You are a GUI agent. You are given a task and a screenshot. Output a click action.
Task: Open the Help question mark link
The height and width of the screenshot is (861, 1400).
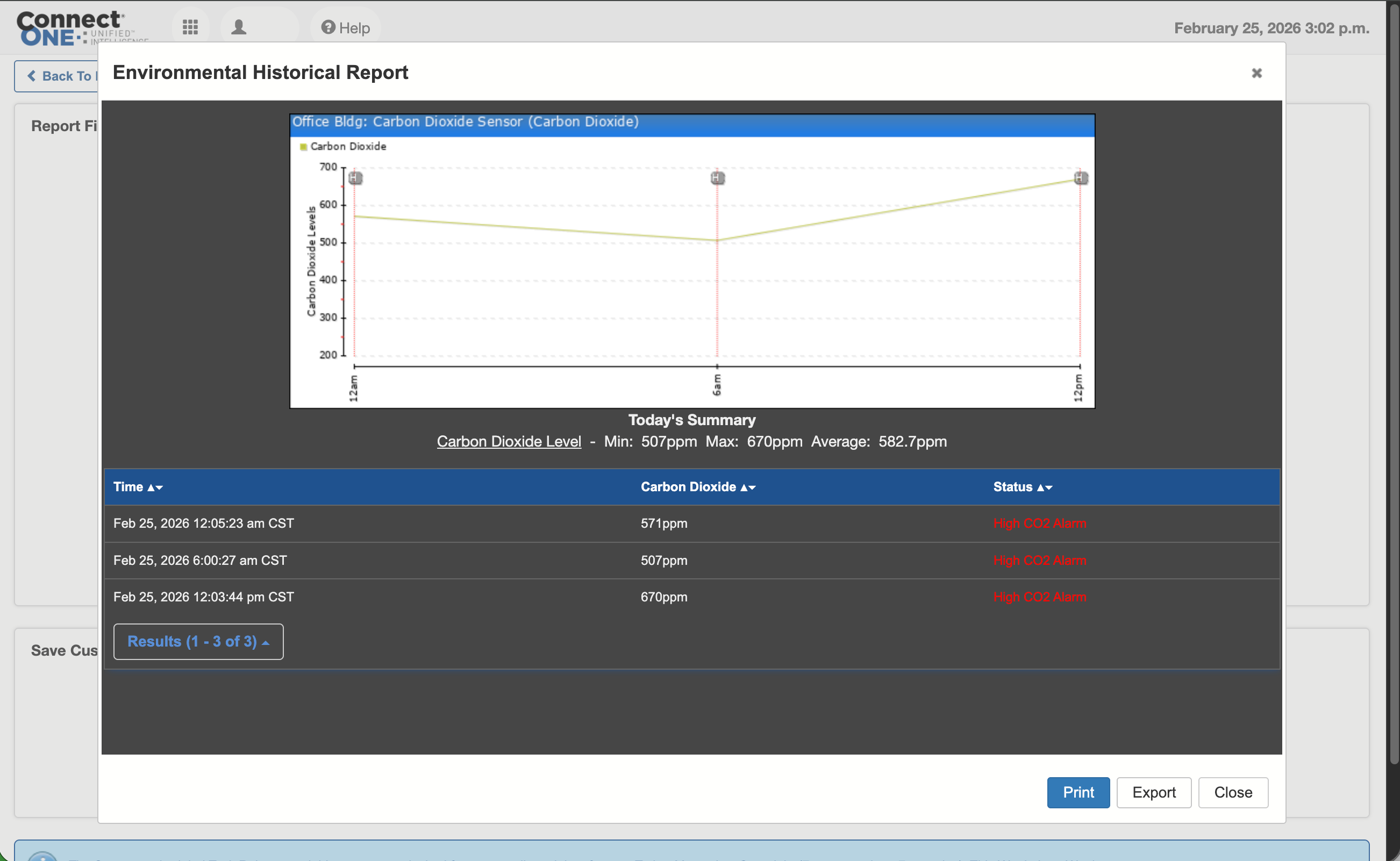point(346,28)
